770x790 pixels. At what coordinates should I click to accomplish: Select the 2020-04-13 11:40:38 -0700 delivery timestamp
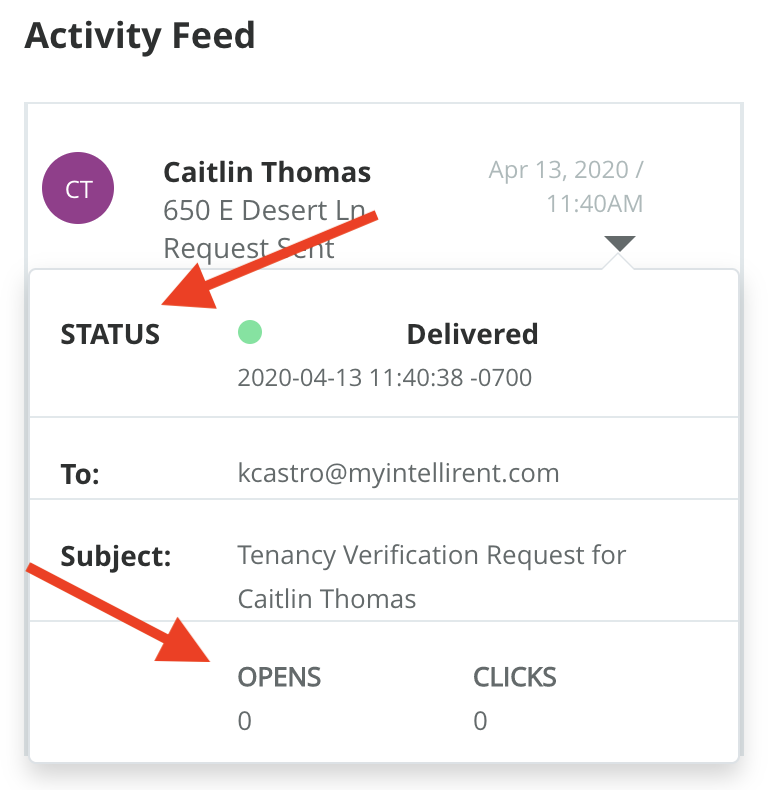pyautogui.click(x=384, y=378)
